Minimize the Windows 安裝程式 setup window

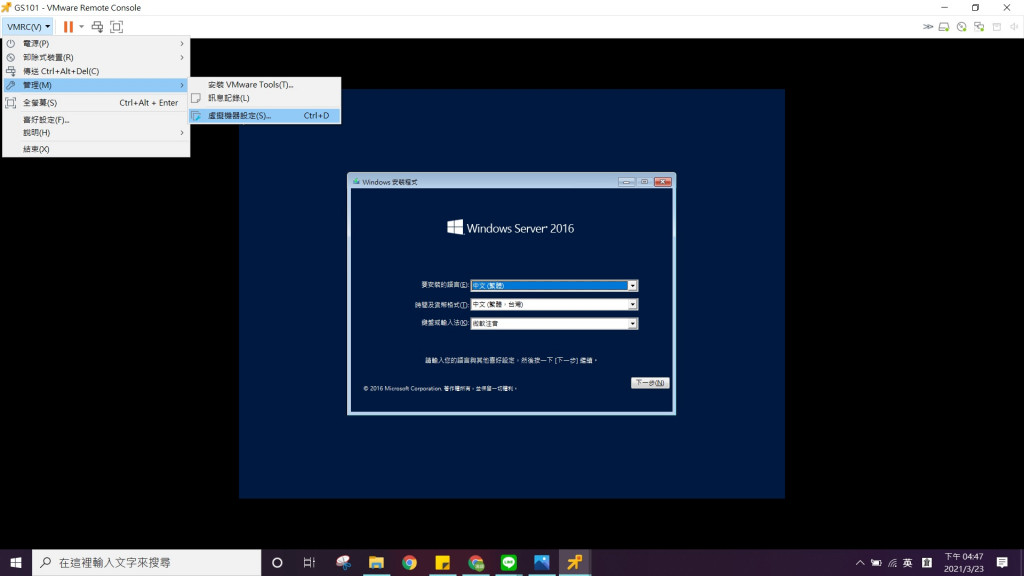coord(626,182)
